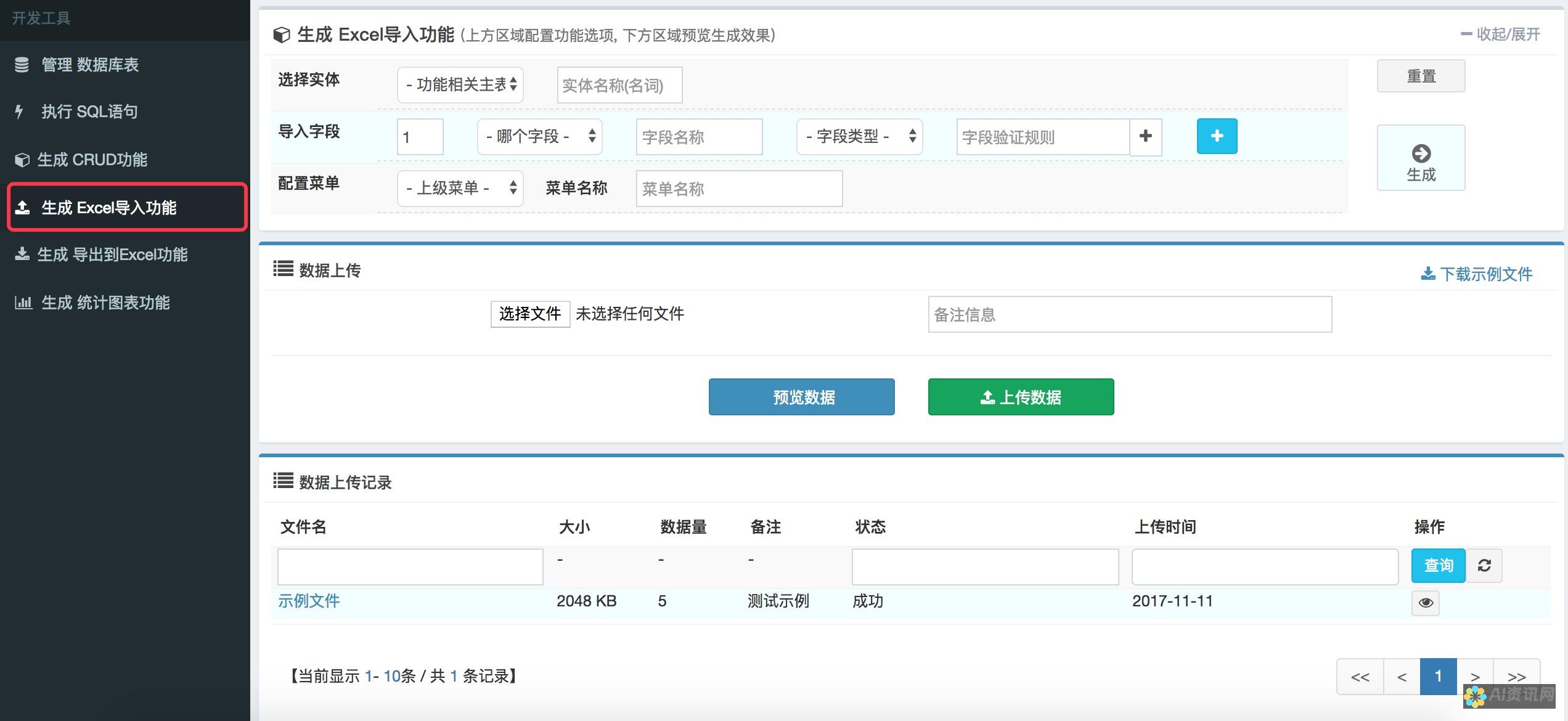1568x721 pixels.
Task: Open the 哪个字段 dropdown
Action: coord(539,136)
